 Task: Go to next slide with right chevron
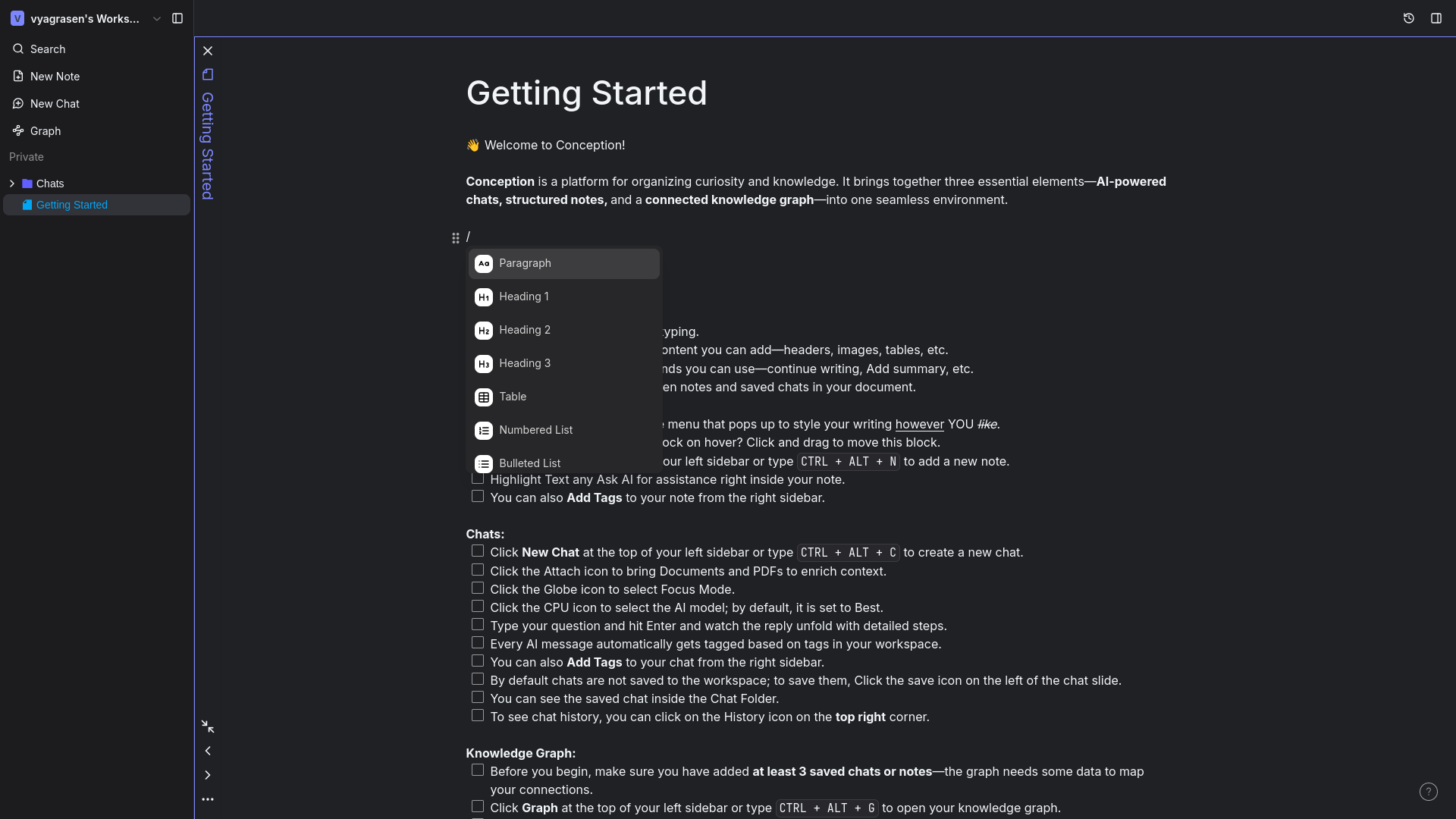click(x=208, y=775)
